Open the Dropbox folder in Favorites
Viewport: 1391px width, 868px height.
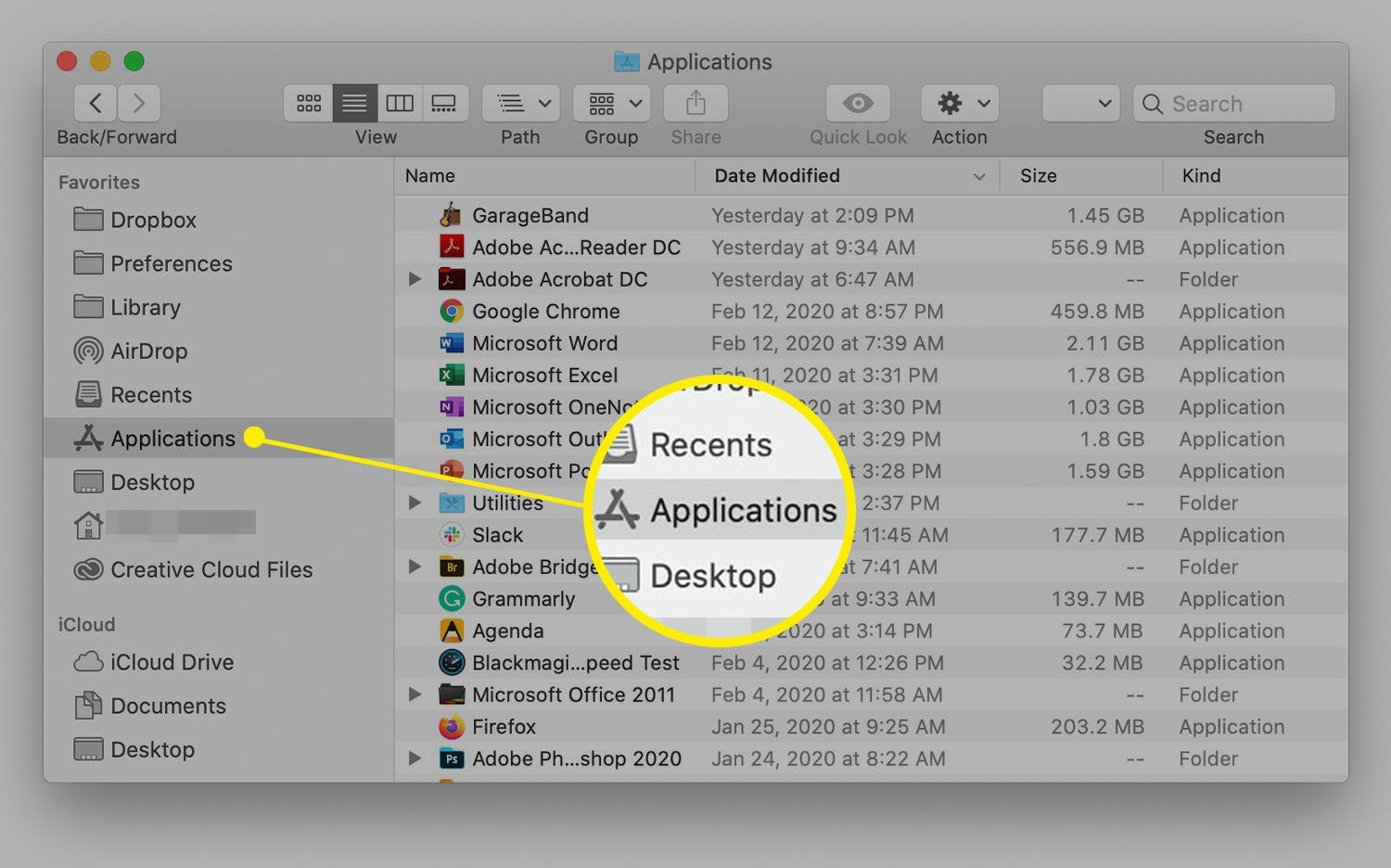(x=148, y=220)
